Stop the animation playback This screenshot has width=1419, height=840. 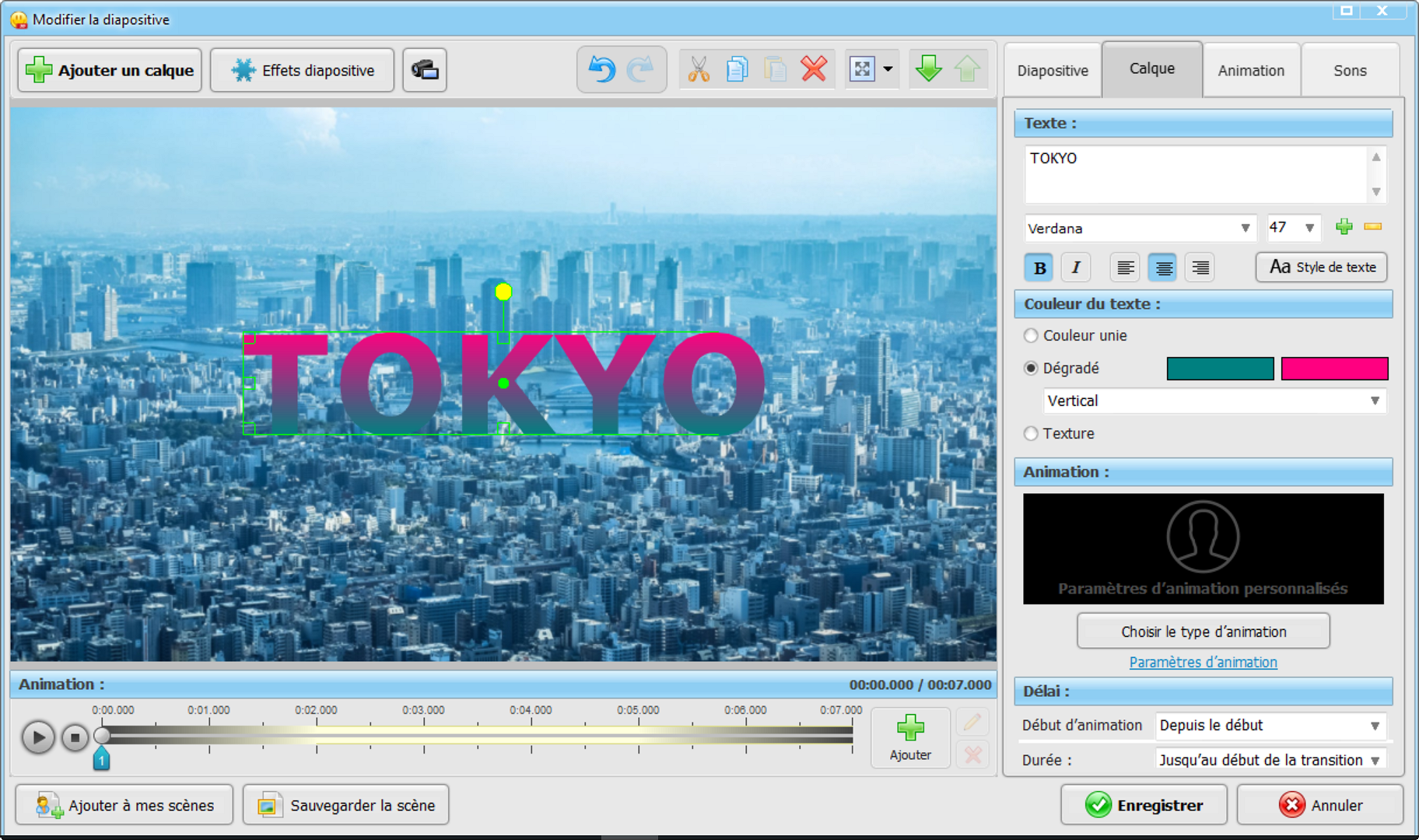(75, 737)
